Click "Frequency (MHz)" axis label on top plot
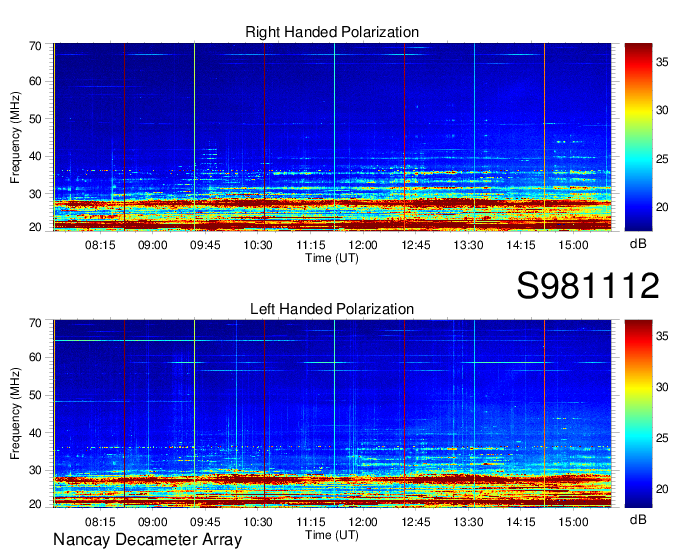This screenshot has width=680, height=552. pos(15,137)
